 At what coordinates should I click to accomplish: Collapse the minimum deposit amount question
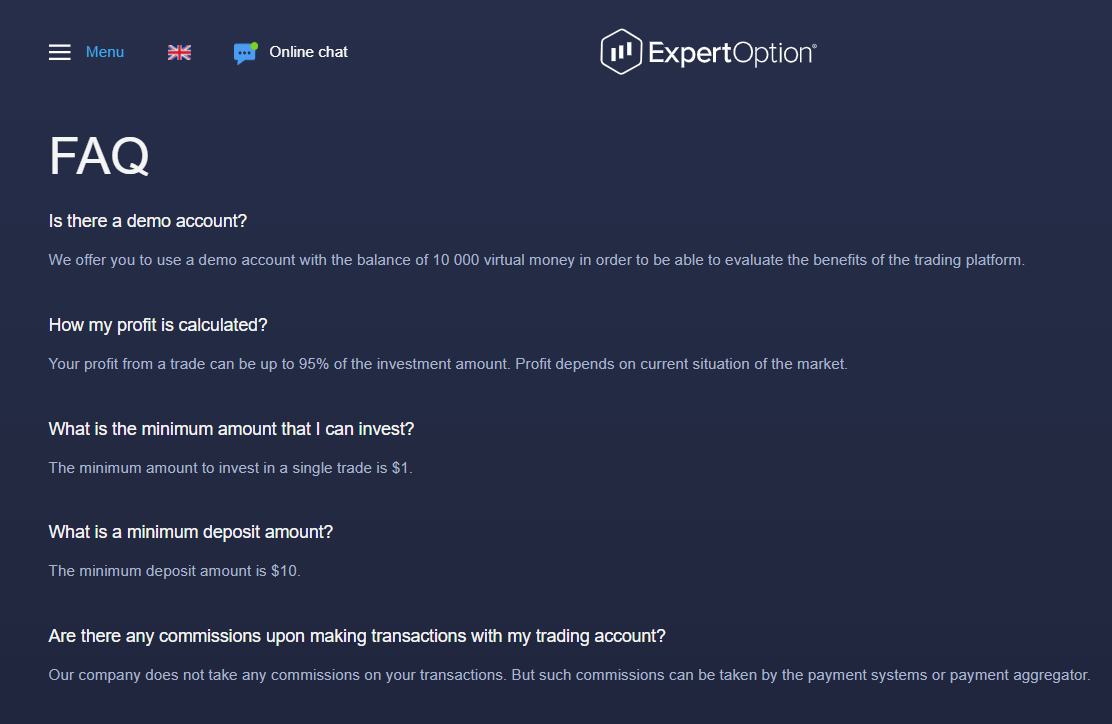click(x=190, y=531)
